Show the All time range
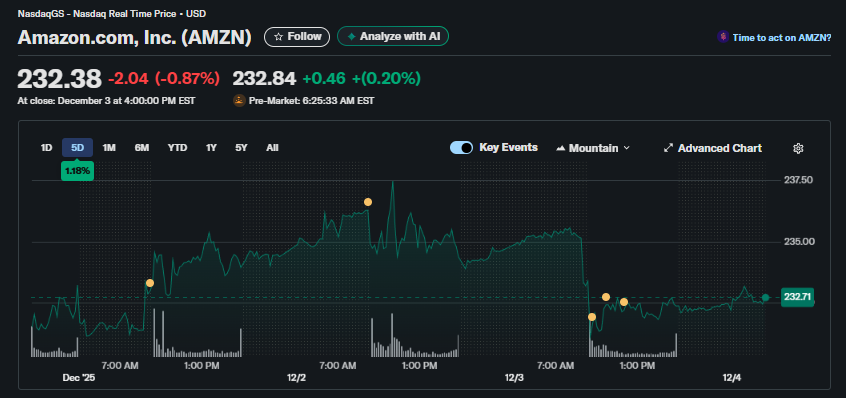Screen dimensions: 846x398 [272, 148]
